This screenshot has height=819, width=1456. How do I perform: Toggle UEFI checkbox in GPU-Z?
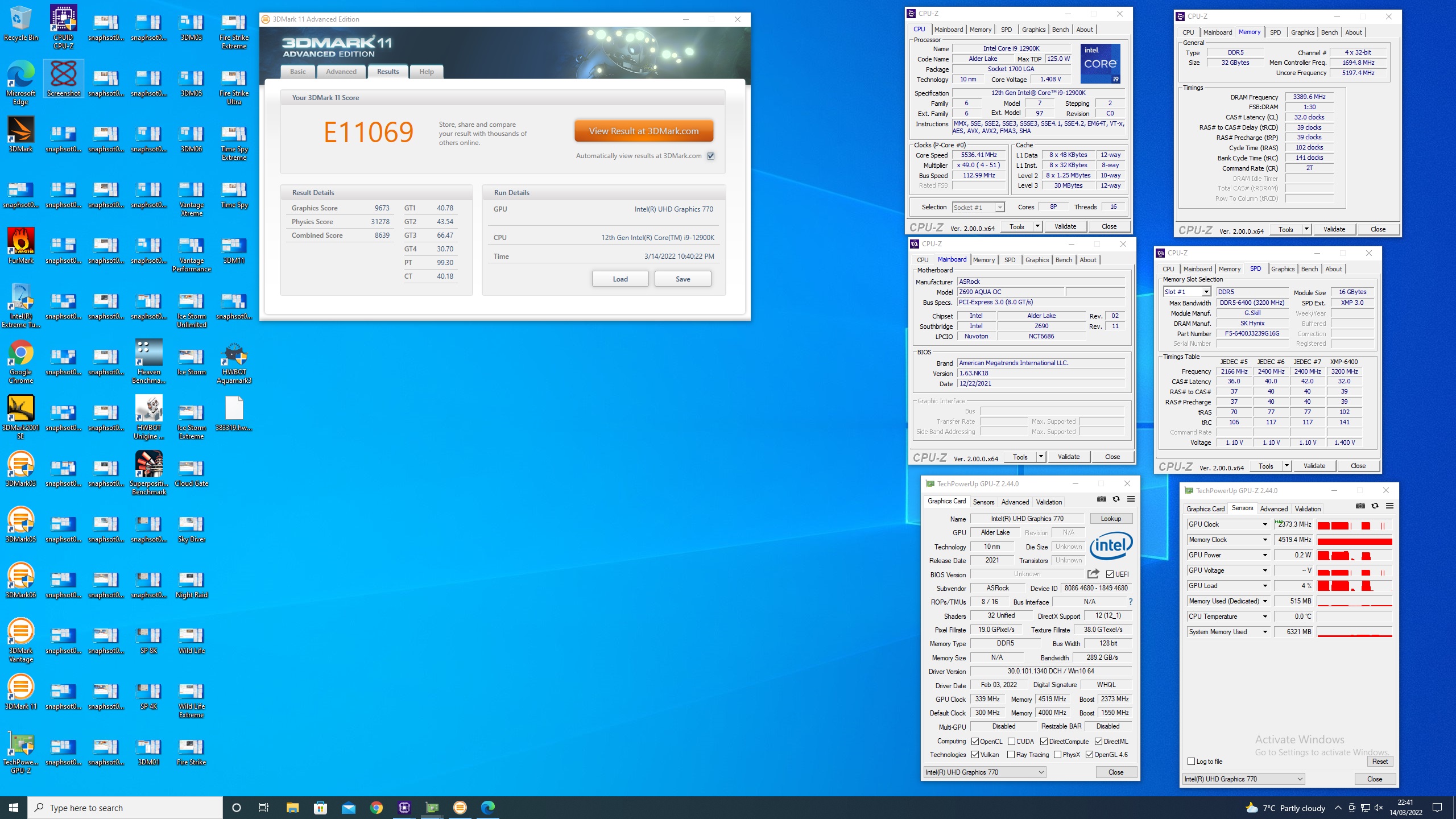click(1110, 574)
